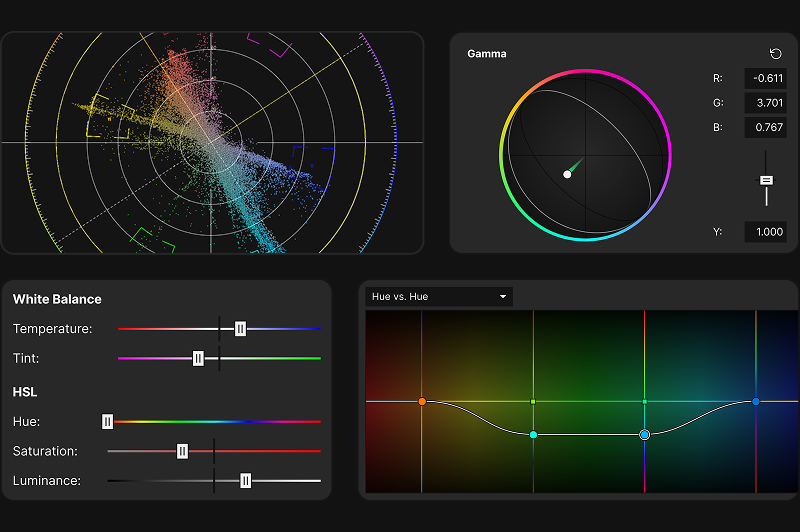This screenshot has height=532, width=800.
Task: Click the Gamma reset icon
Action: pos(775,53)
